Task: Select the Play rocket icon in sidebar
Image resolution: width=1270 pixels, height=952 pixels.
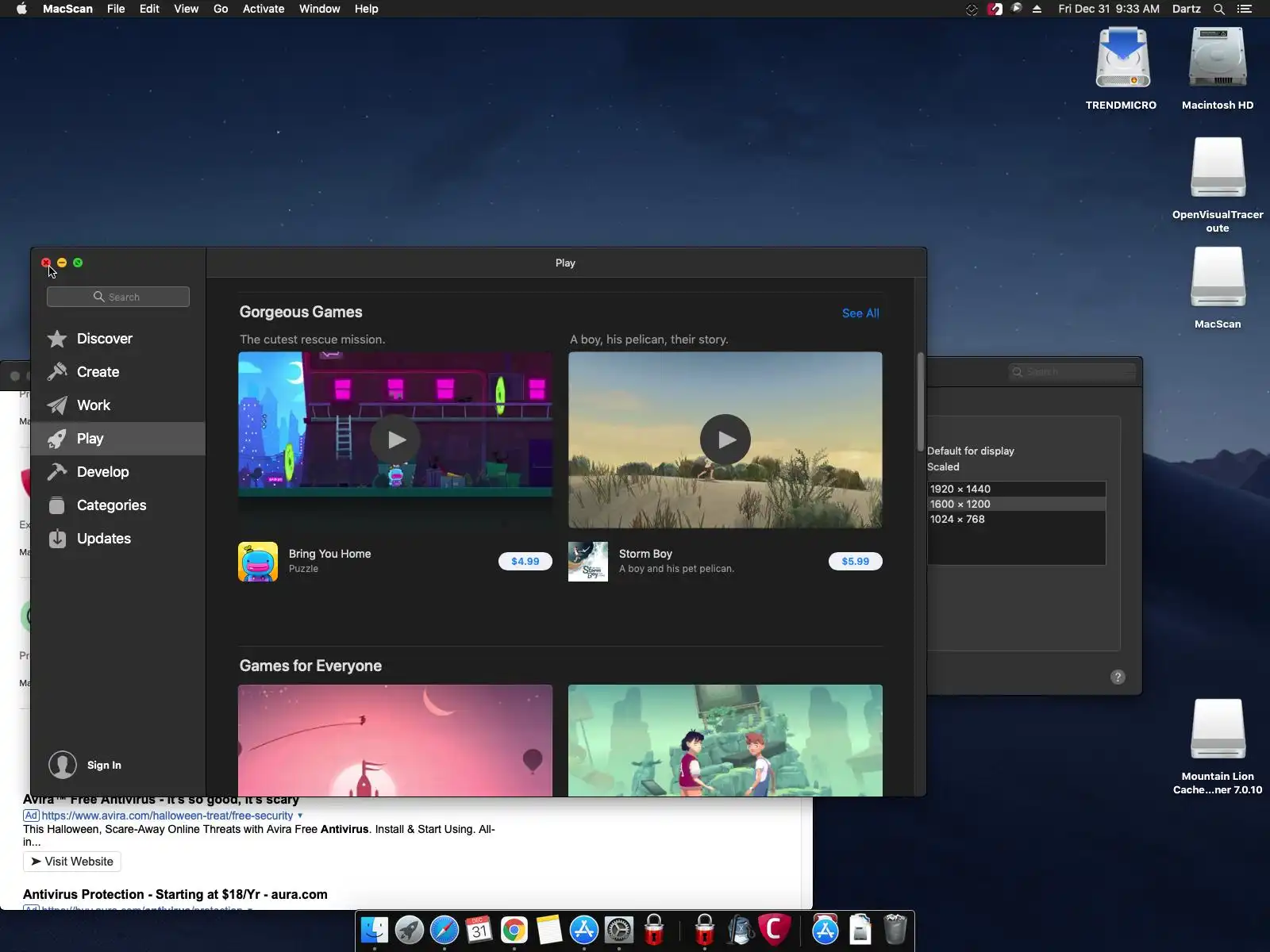Action: 56,439
